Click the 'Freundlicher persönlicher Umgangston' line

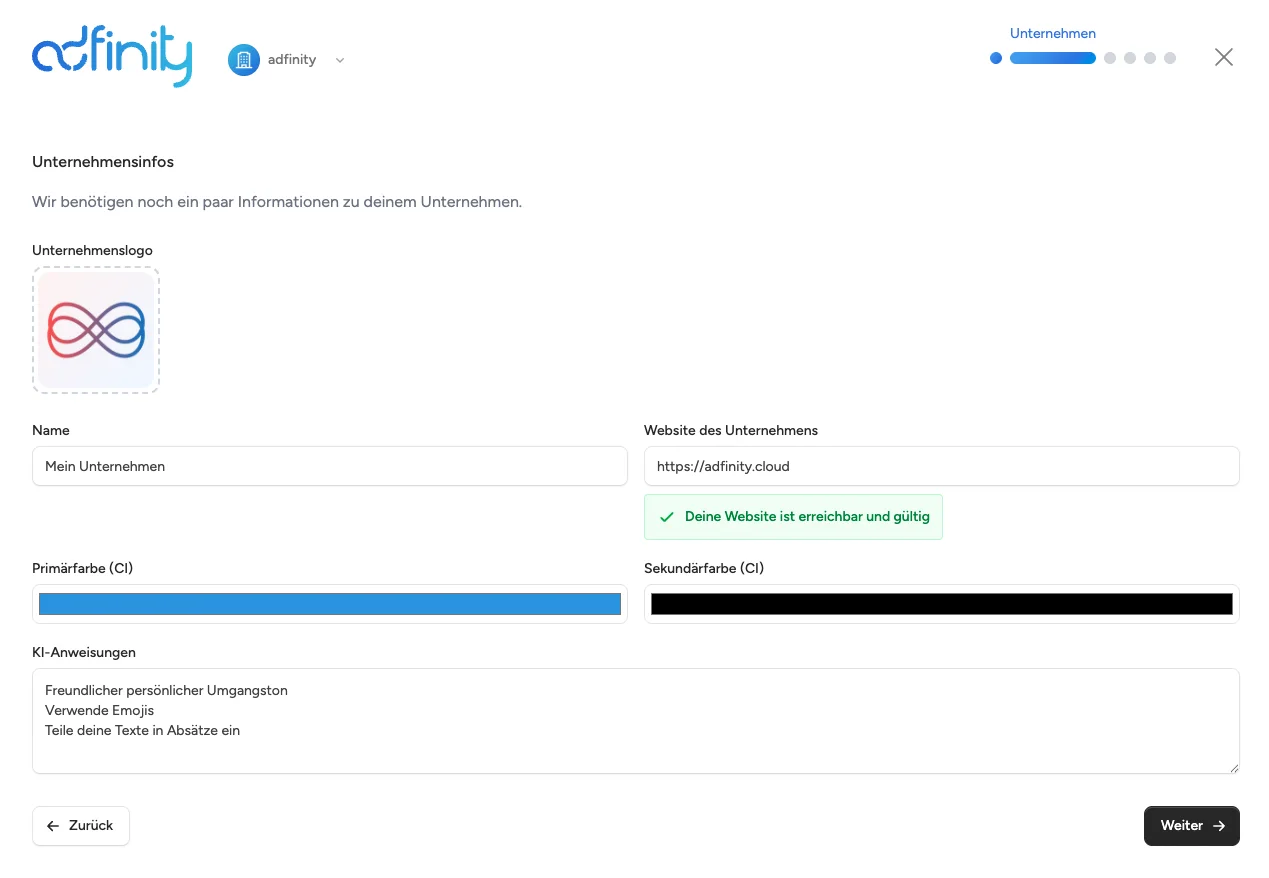pyautogui.click(x=166, y=690)
